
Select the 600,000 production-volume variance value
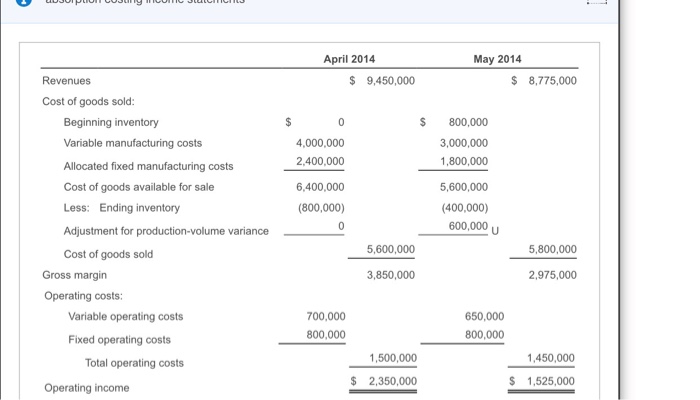tap(468, 226)
